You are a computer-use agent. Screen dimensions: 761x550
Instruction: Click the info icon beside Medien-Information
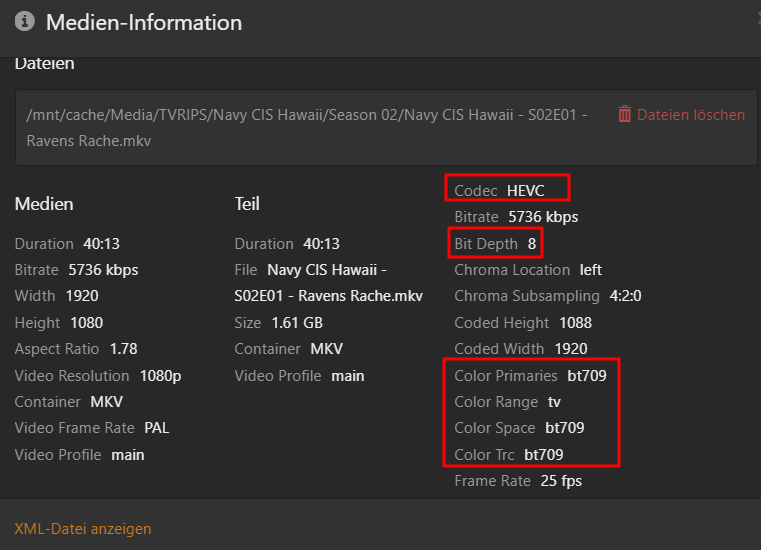(x=25, y=21)
